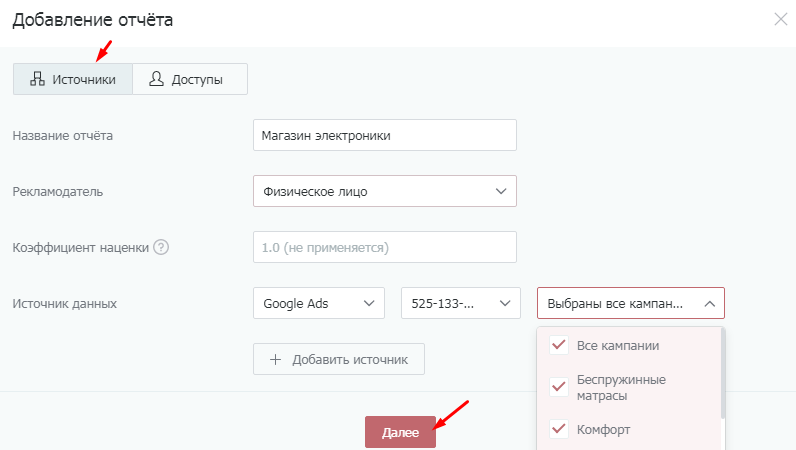Toggle the Все кампании checkbox
The image size is (796, 450).
click(560, 346)
